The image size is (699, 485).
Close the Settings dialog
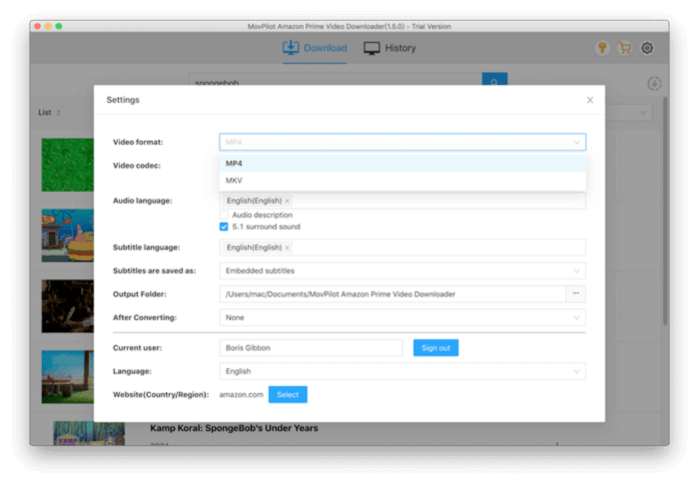pyautogui.click(x=590, y=100)
